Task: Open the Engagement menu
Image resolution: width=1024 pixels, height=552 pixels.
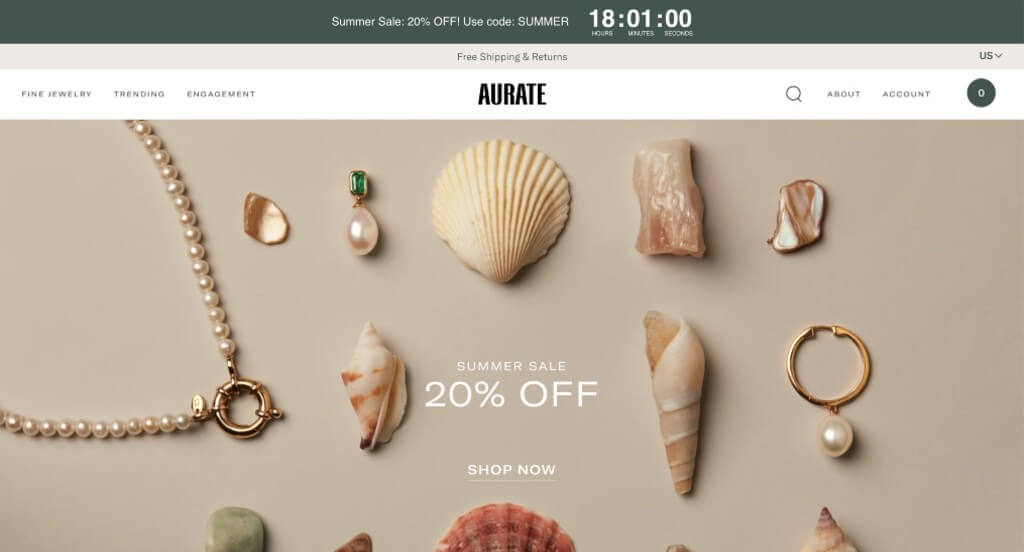Action: [x=221, y=94]
